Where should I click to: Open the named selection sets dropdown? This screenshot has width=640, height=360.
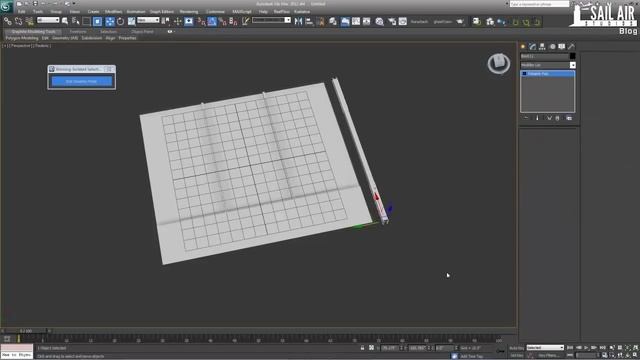click(271, 20)
